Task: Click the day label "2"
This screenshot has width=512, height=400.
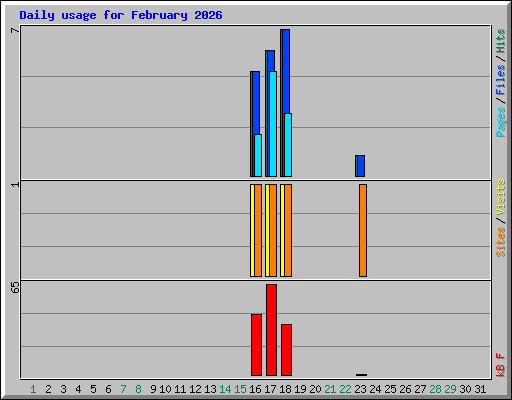Action: click(x=48, y=389)
